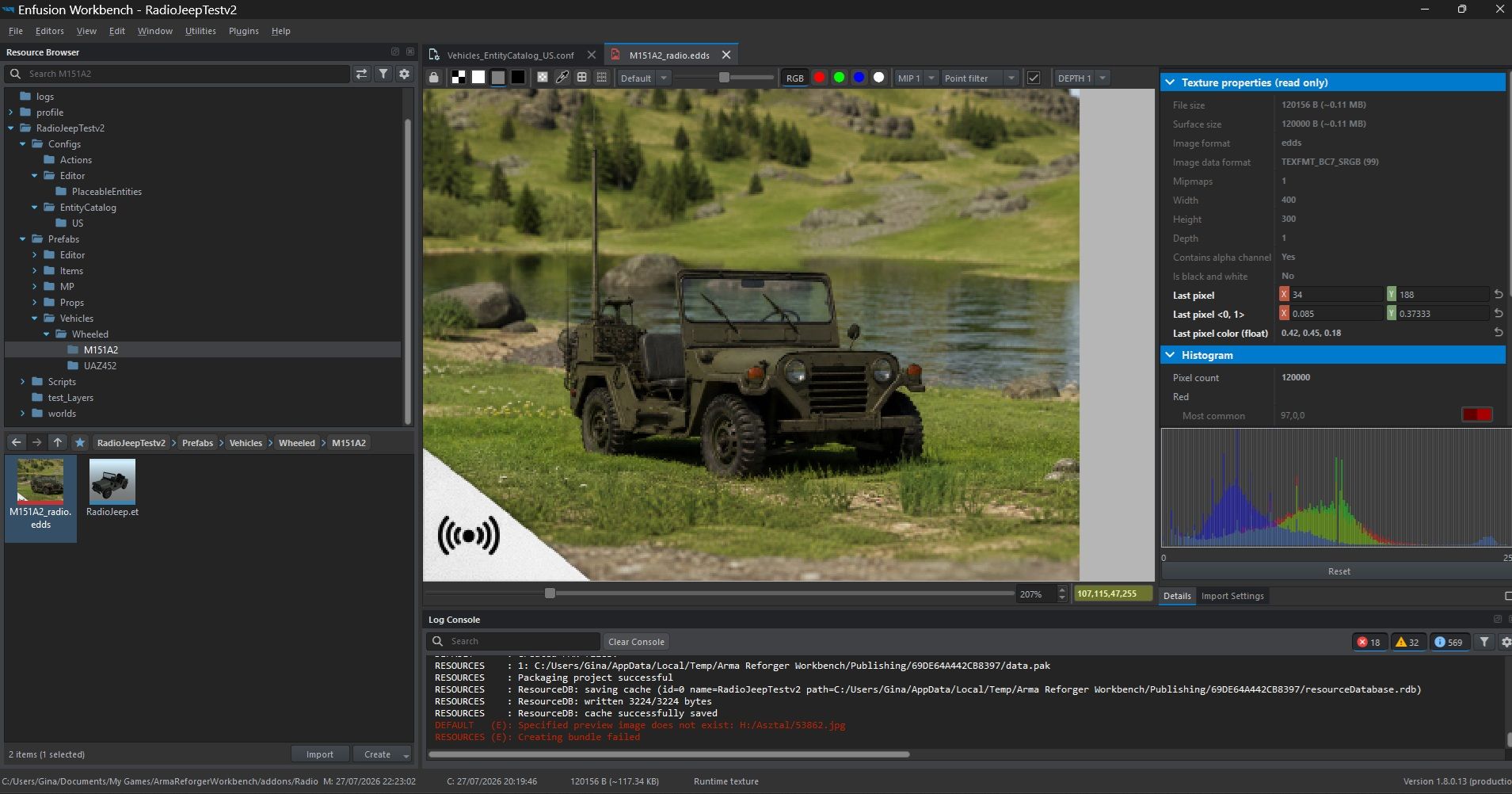The height and width of the screenshot is (794, 1512).
Task: Click the histogram Reset button
Action: pos(1339,571)
